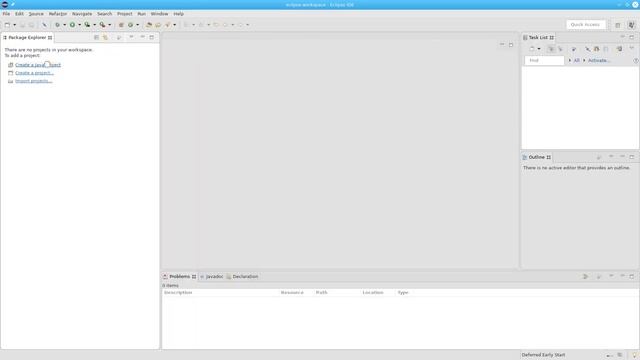Screen dimensions: 640x360
Task: Open Package Explorer View Menu
Action: 131,37
